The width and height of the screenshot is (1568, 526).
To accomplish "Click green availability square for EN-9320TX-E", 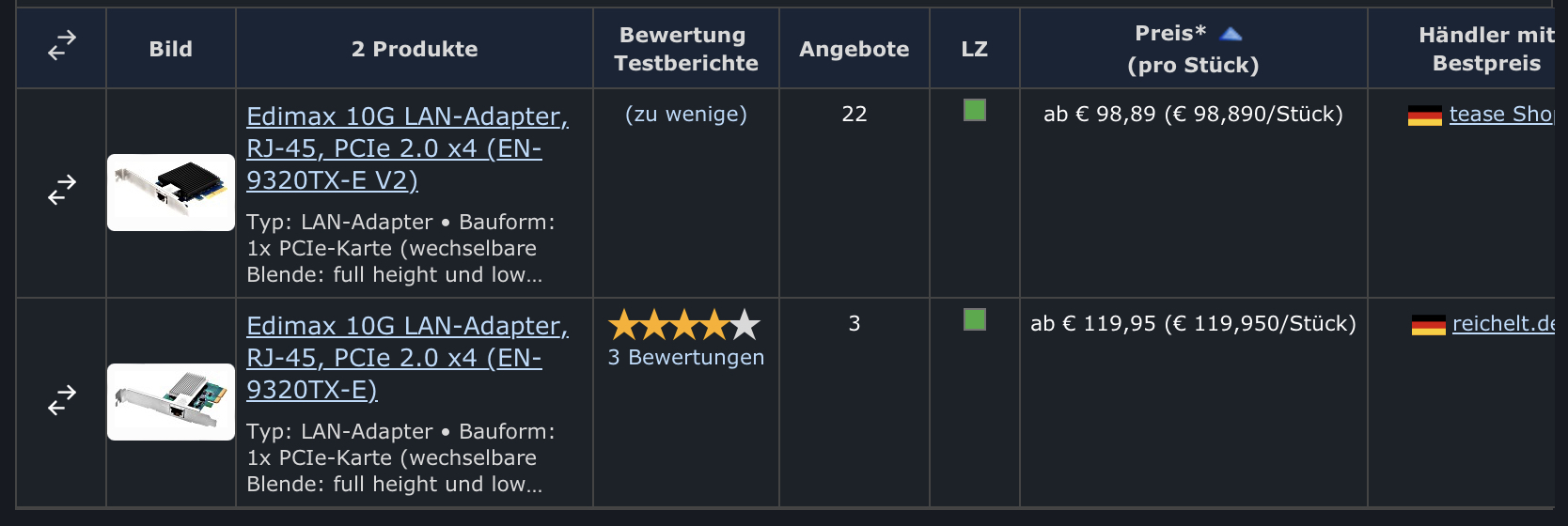I will (975, 319).
